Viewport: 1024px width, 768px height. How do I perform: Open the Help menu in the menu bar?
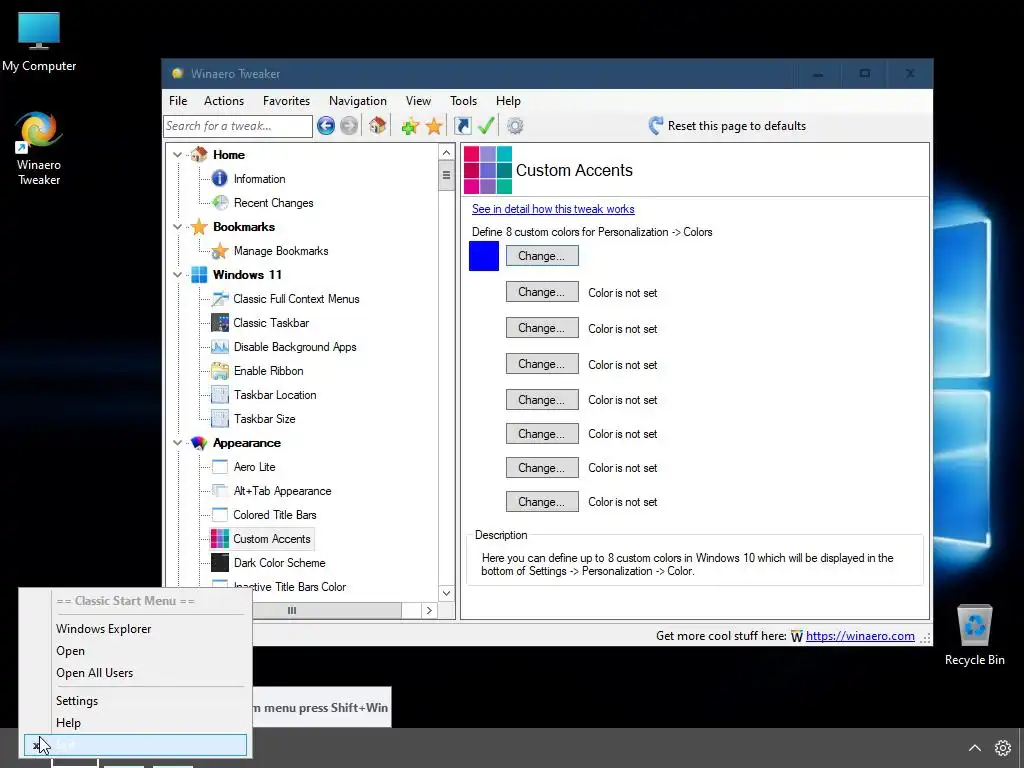pyautogui.click(x=508, y=101)
